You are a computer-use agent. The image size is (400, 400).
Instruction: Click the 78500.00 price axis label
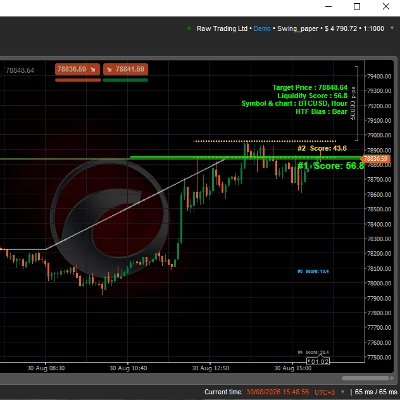(x=379, y=209)
